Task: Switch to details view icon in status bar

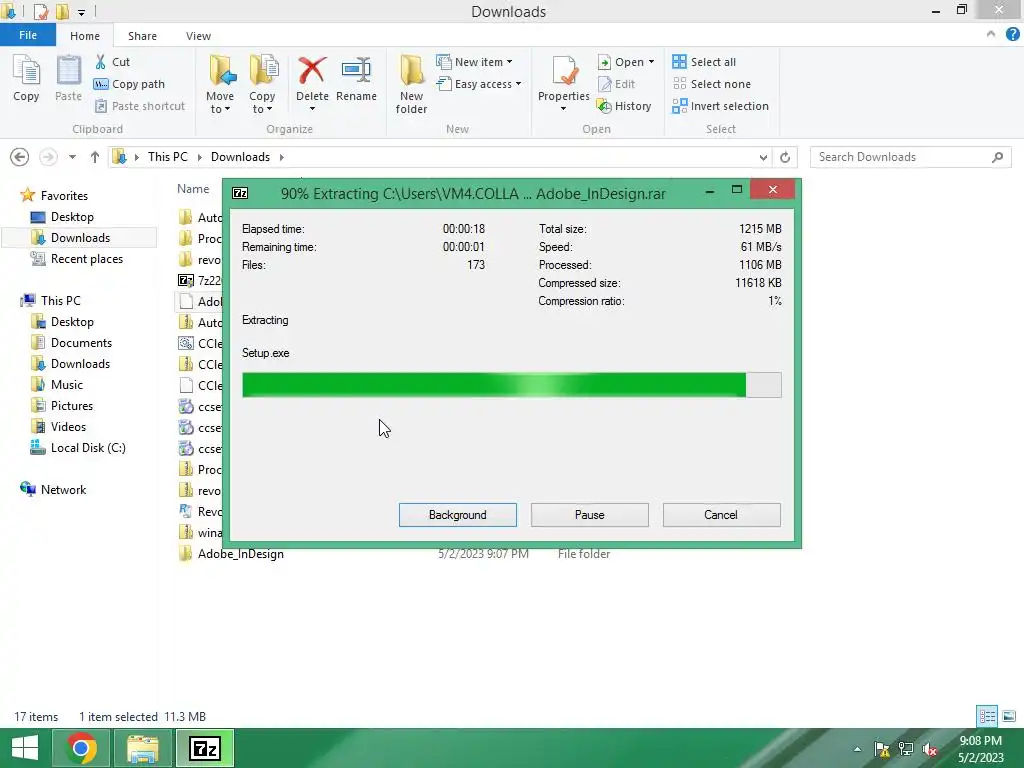Action: 987,716
